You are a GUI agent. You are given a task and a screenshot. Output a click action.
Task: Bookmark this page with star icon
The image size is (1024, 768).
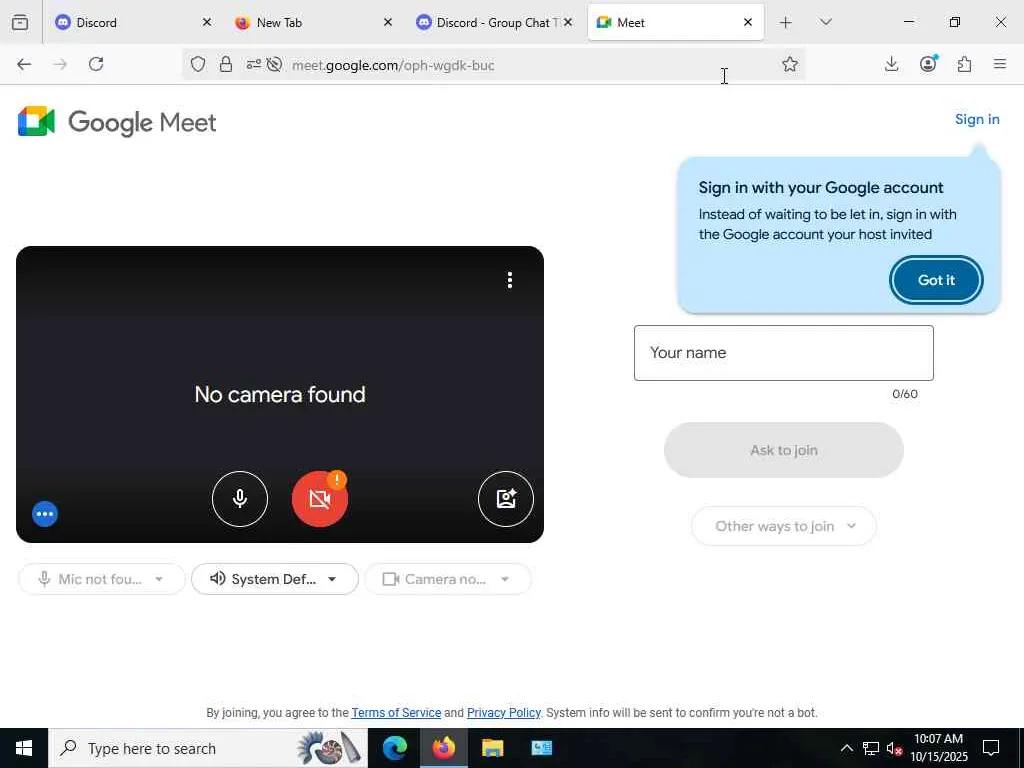pos(790,64)
